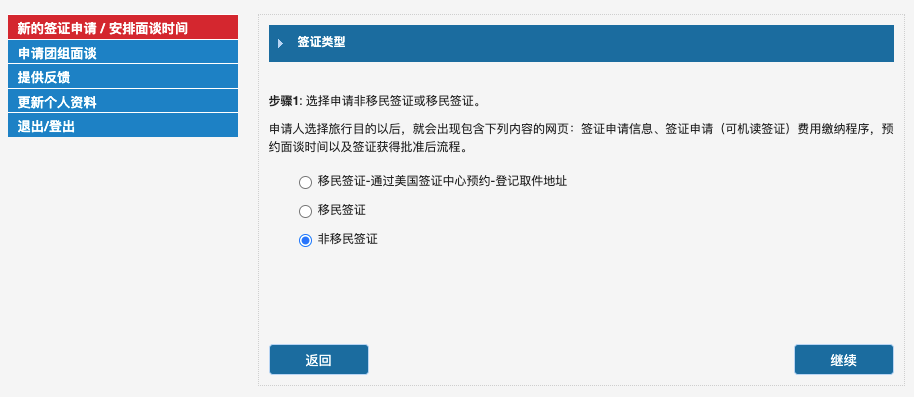Screen dimensions: 914x397
Task: Open 更新个人资料 in the sidebar
Action: (123, 101)
